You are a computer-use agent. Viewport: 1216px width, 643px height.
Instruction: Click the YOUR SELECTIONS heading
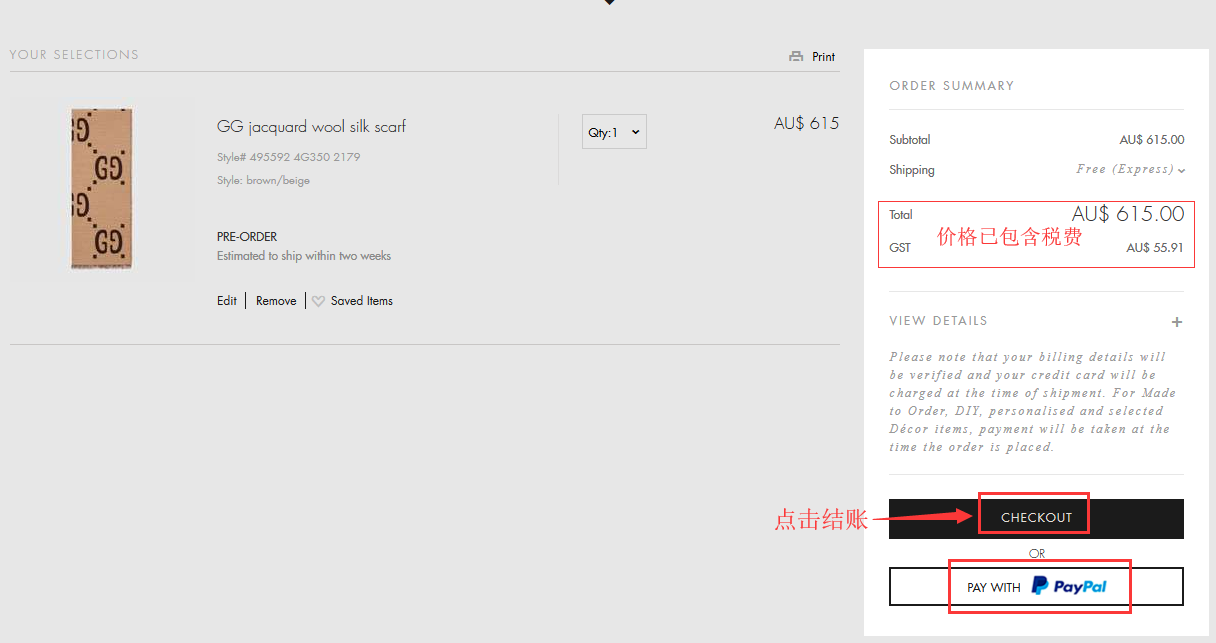click(74, 55)
